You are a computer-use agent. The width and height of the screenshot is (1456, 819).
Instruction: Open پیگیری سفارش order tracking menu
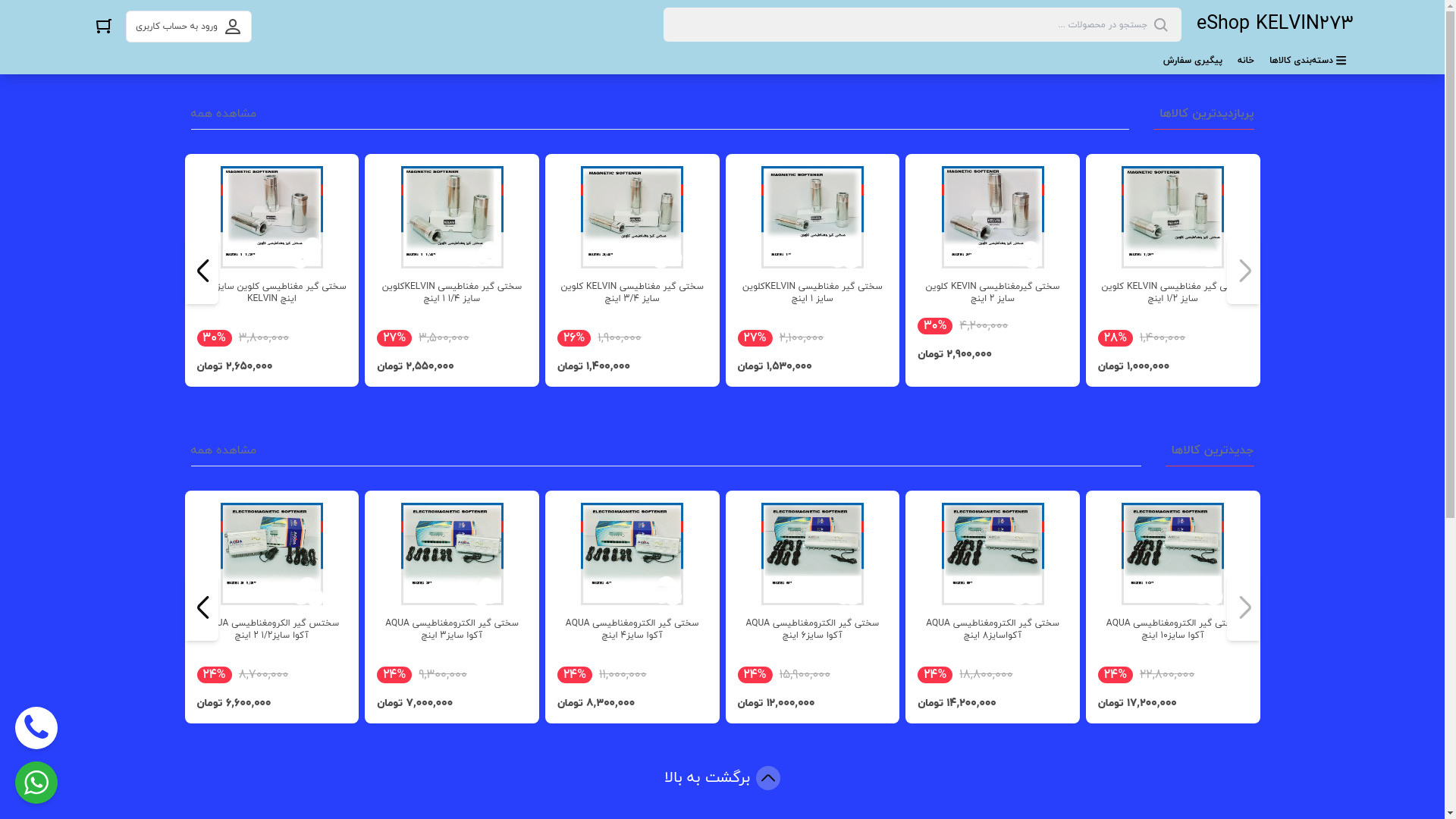(1193, 61)
